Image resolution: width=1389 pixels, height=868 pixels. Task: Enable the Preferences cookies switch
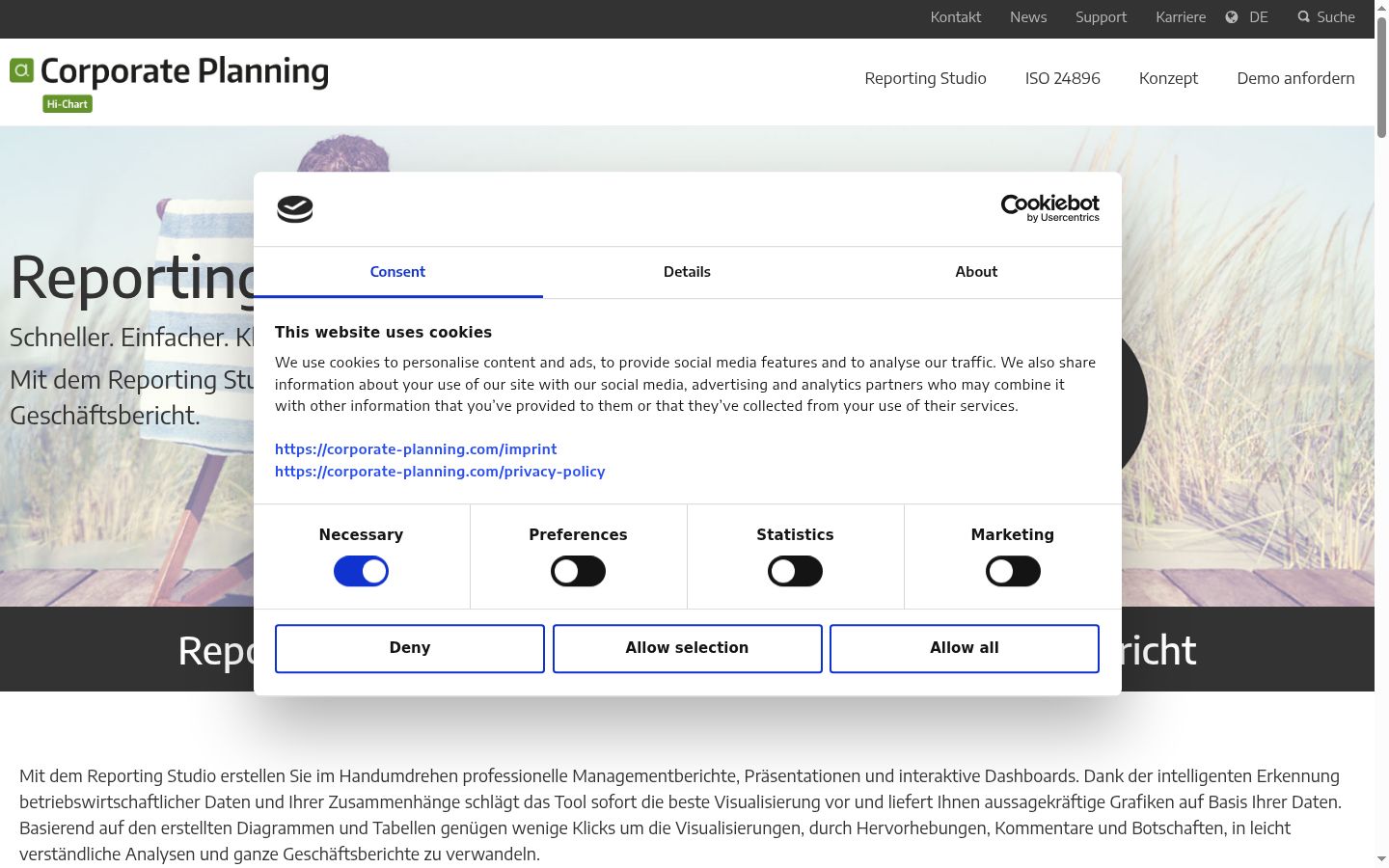(579, 571)
